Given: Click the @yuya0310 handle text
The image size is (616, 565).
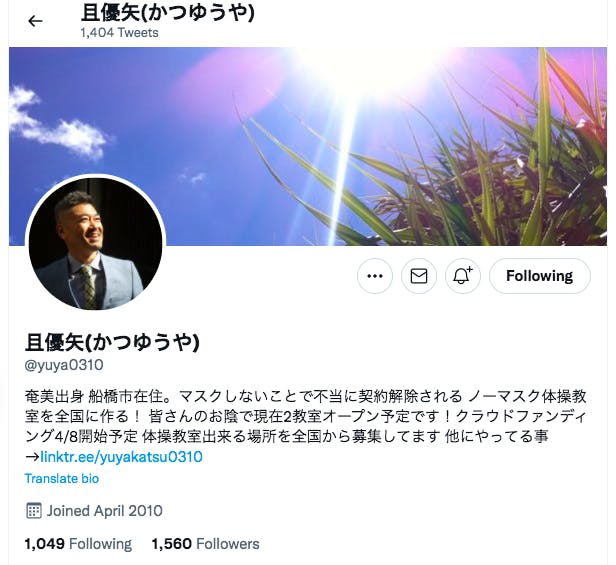Looking at the screenshot, I should tap(64, 365).
